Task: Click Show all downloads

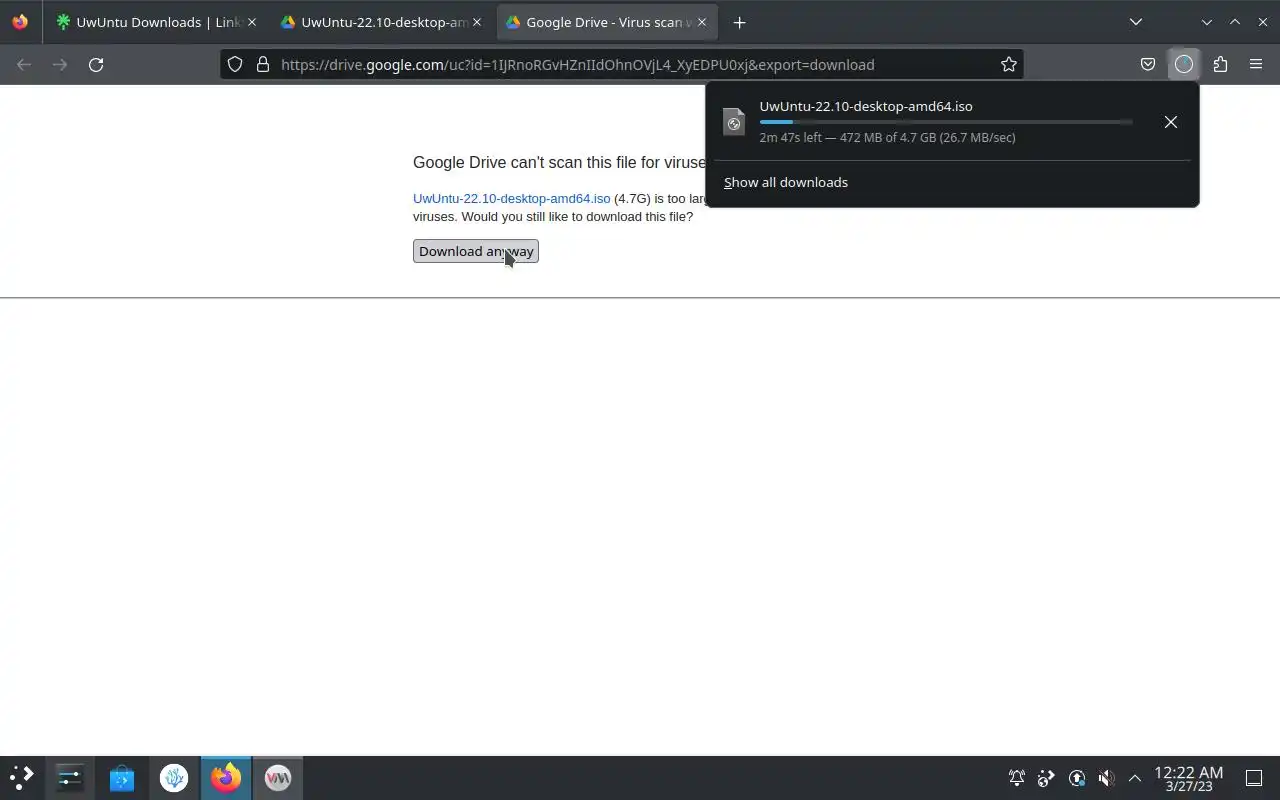Action: pyautogui.click(x=786, y=182)
